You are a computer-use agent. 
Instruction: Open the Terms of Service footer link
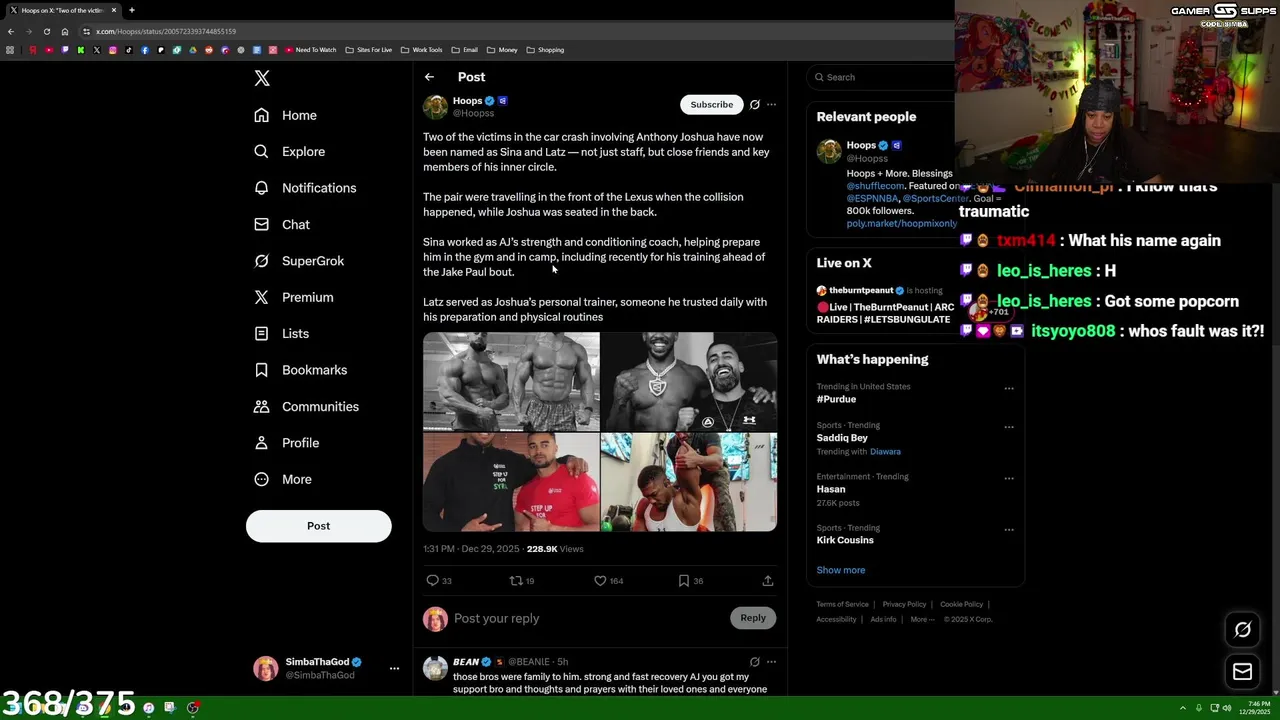coord(842,604)
